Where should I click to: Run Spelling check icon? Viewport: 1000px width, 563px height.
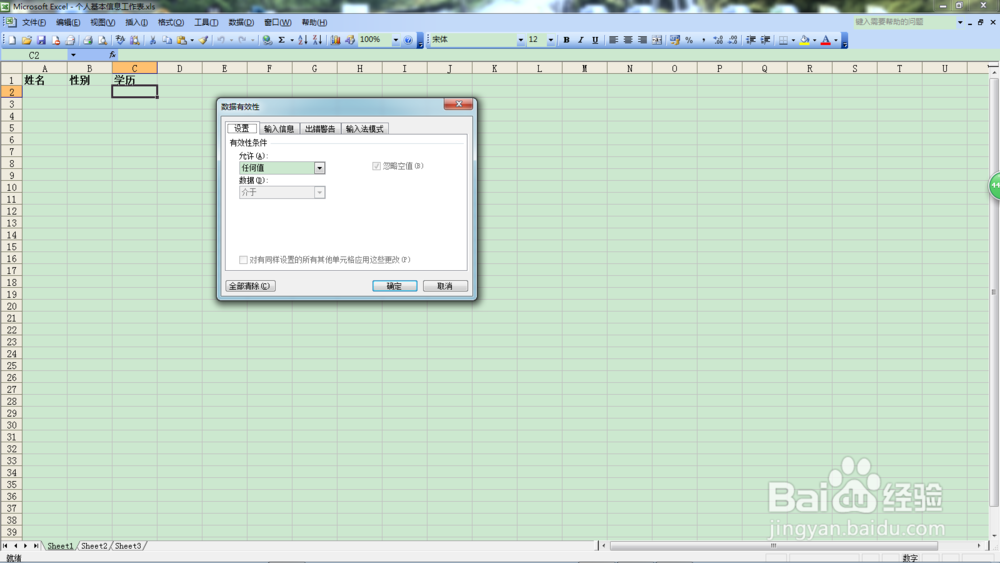[x=120, y=40]
